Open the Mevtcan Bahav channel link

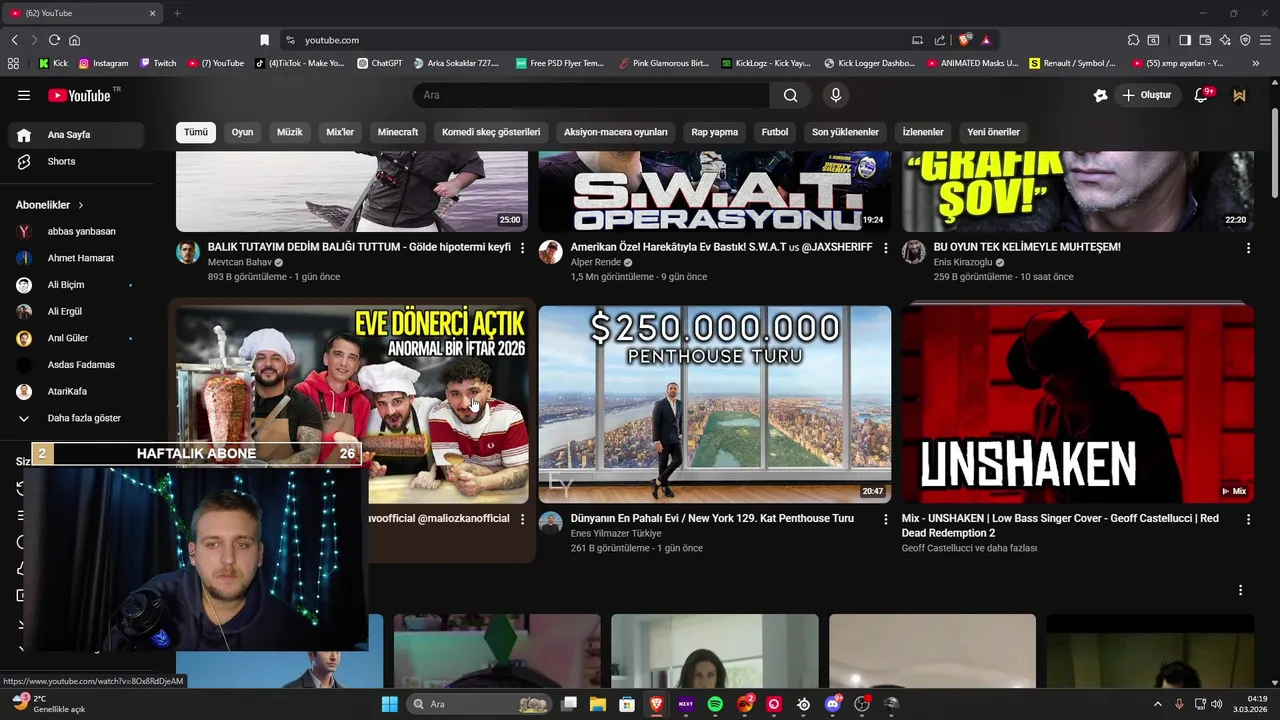(240, 262)
